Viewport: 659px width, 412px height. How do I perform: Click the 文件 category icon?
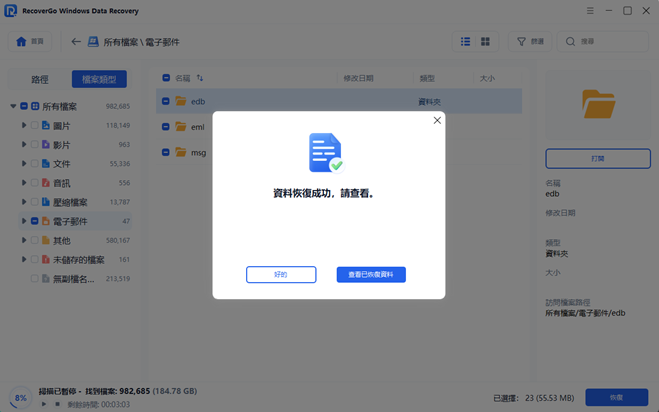46,164
